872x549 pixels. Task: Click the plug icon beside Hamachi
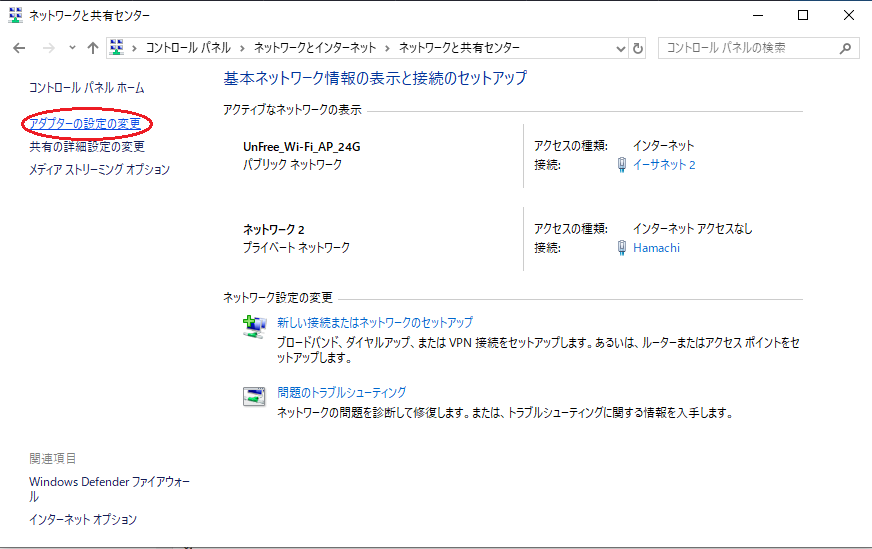pos(622,248)
